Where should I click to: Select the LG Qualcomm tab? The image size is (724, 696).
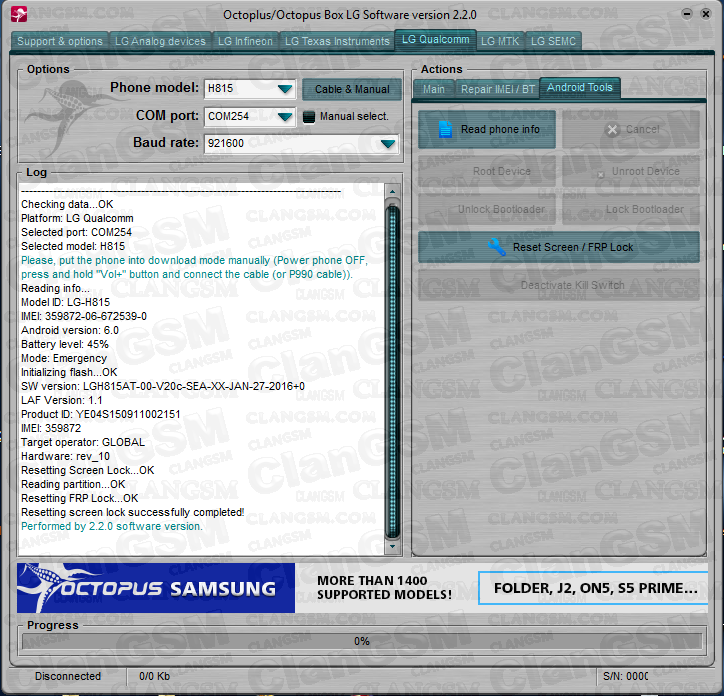tap(435, 40)
